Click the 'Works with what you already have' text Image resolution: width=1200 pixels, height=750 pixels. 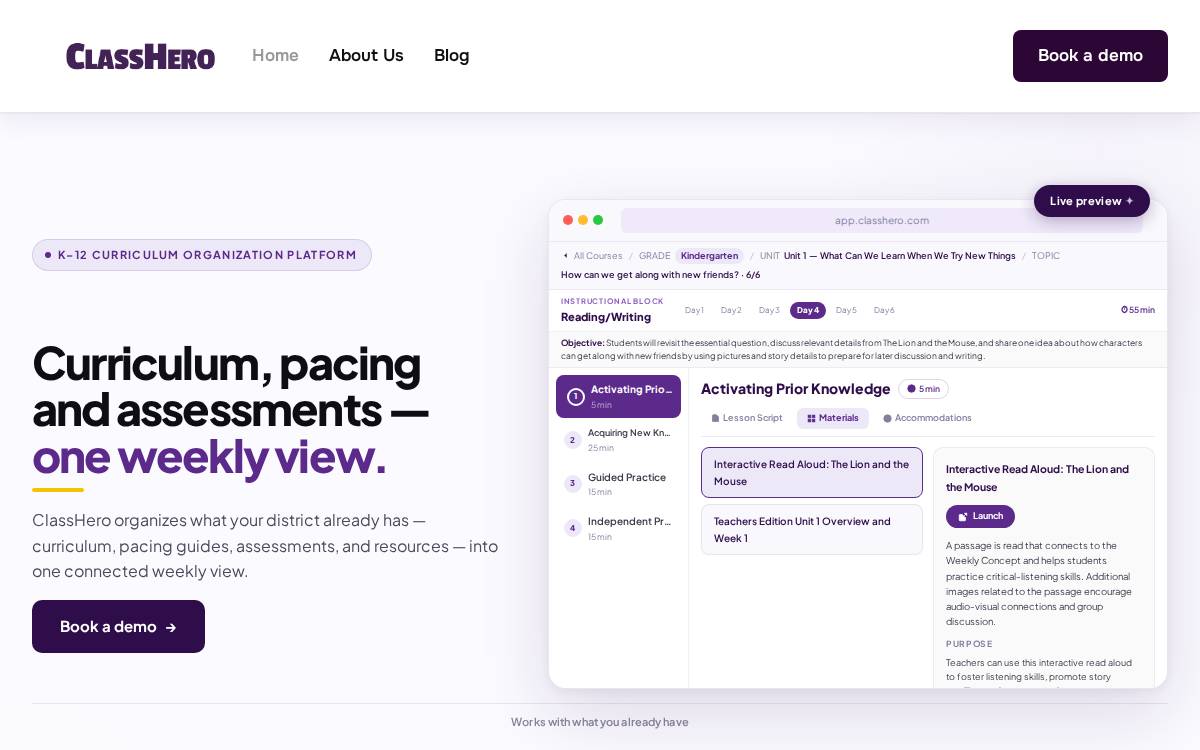pos(600,722)
